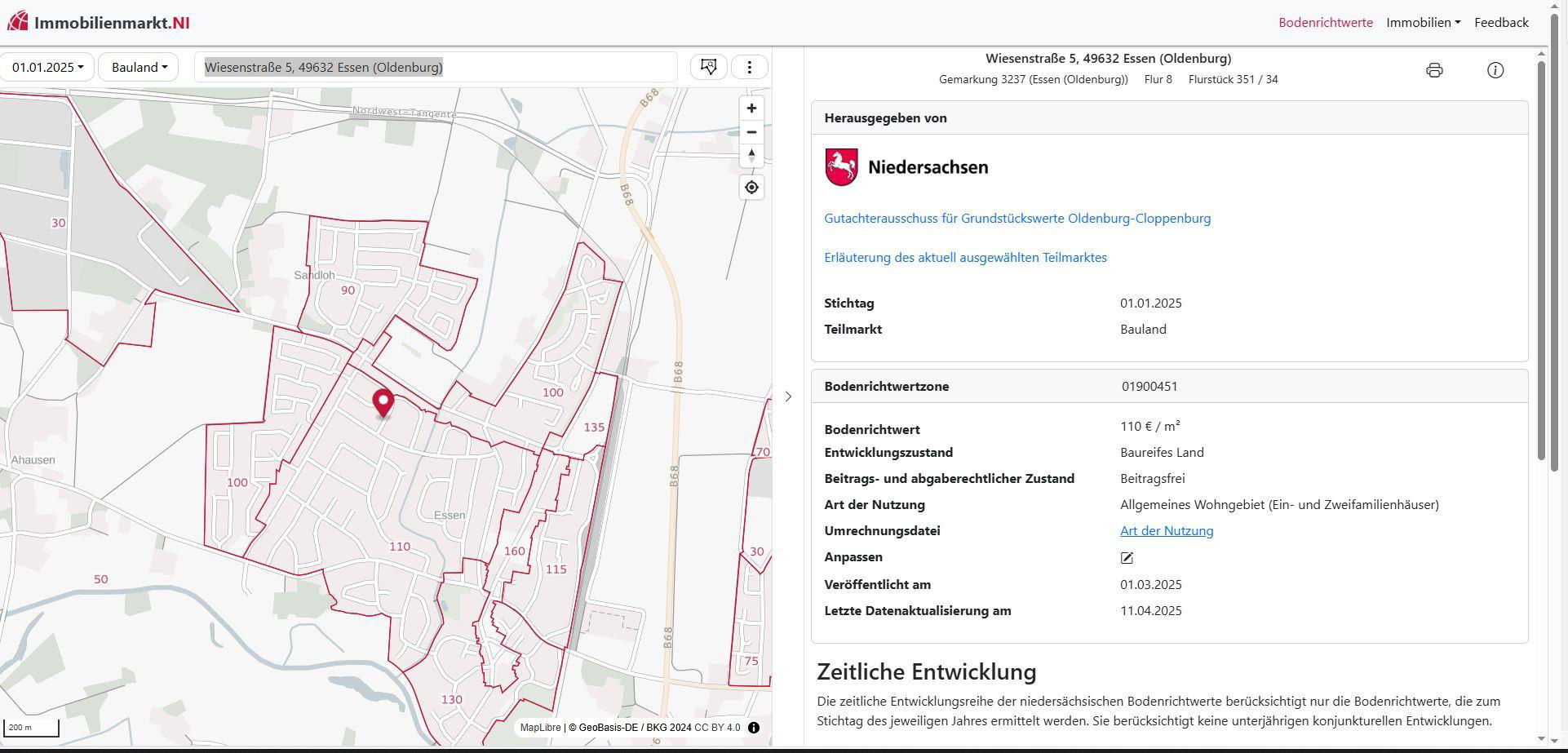Click the MapLibre attribution link
1568x753 pixels.
[x=540, y=728]
